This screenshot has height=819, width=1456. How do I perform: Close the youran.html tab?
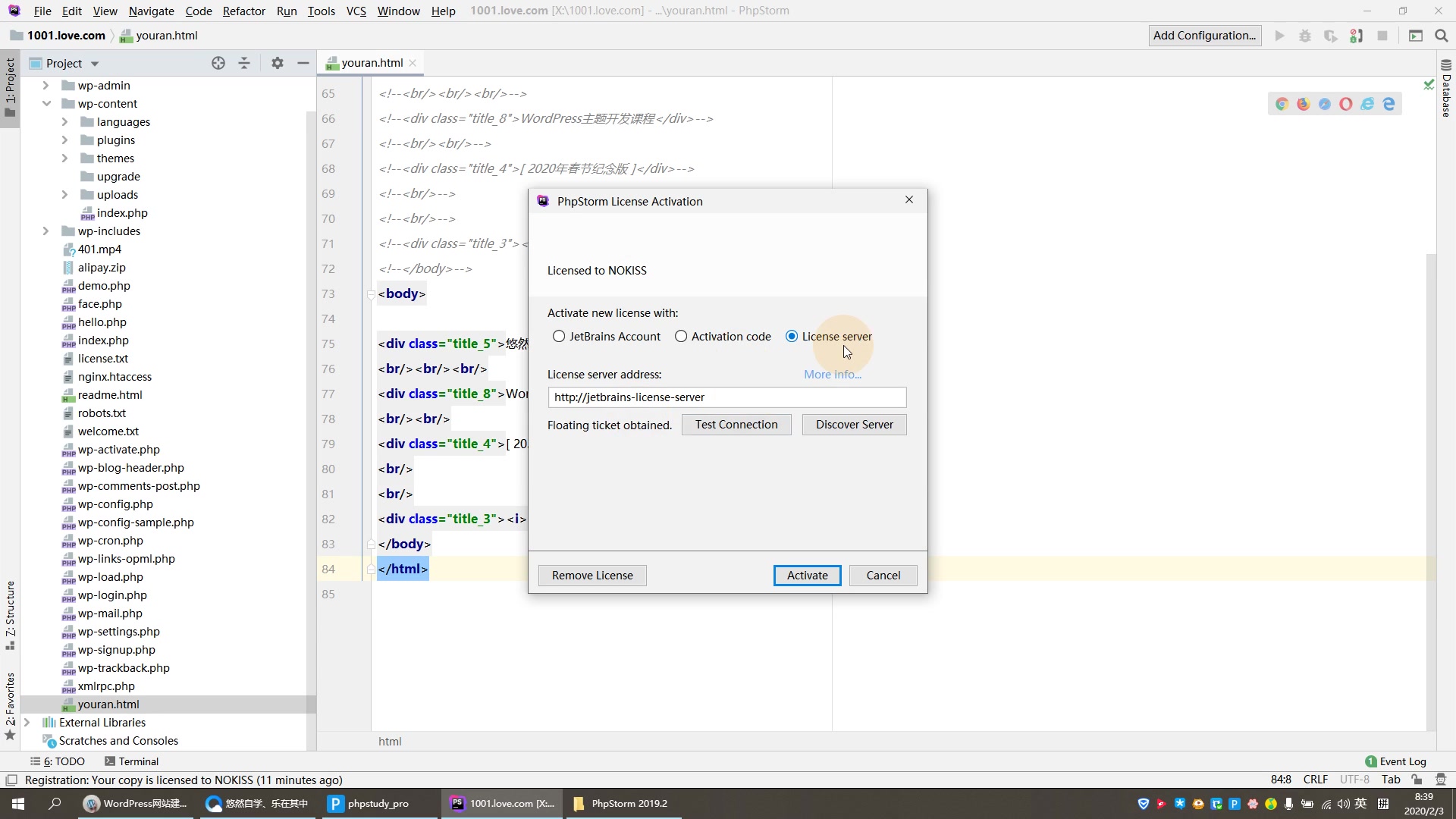413,63
